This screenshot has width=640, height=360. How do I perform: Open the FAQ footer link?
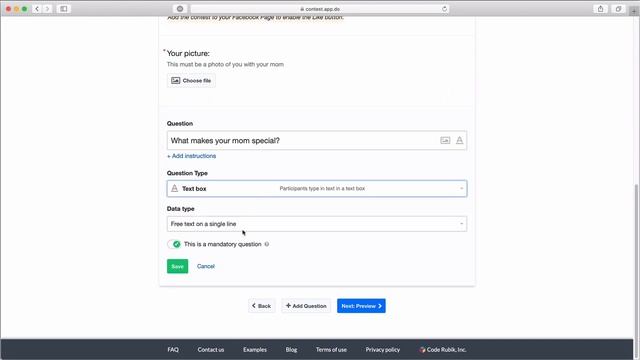tap(173, 350)
